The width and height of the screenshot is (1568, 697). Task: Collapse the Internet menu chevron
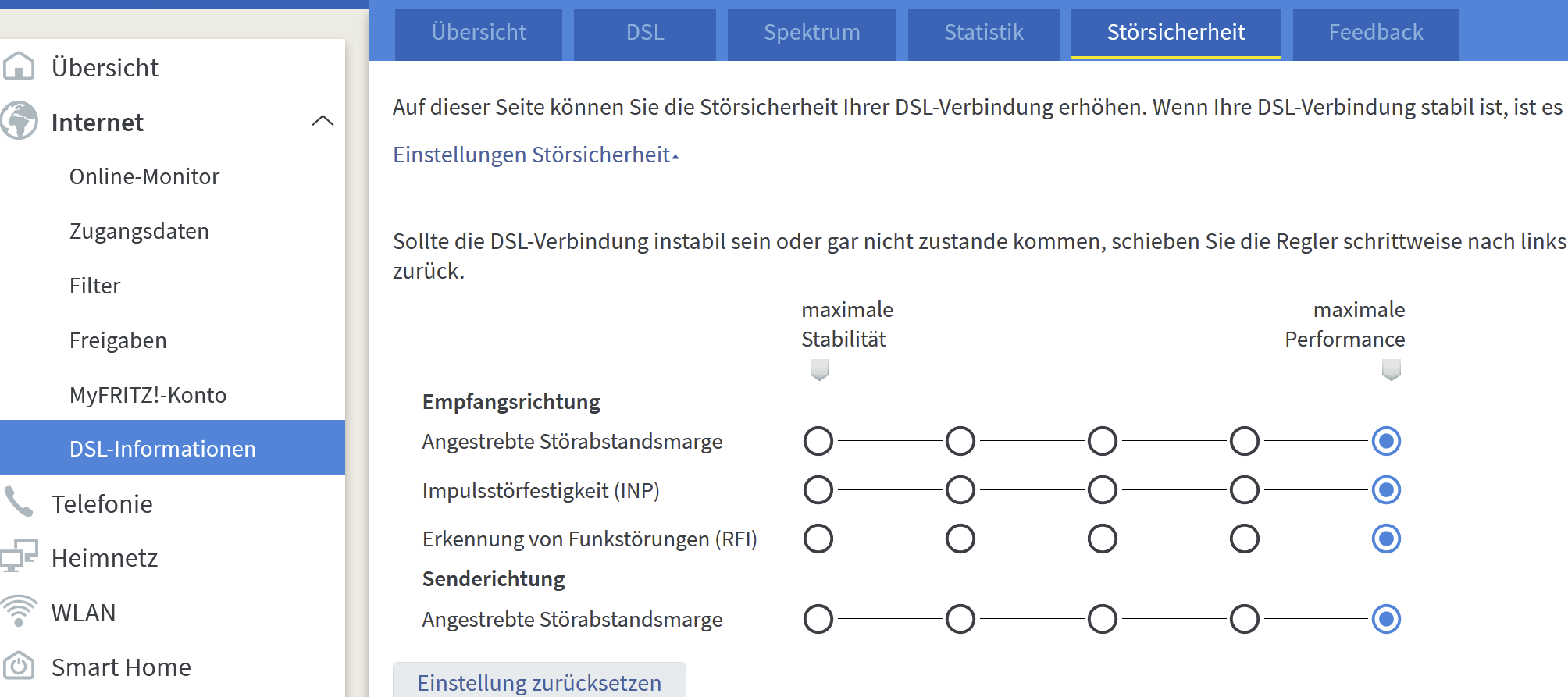(x=323, y=121)
